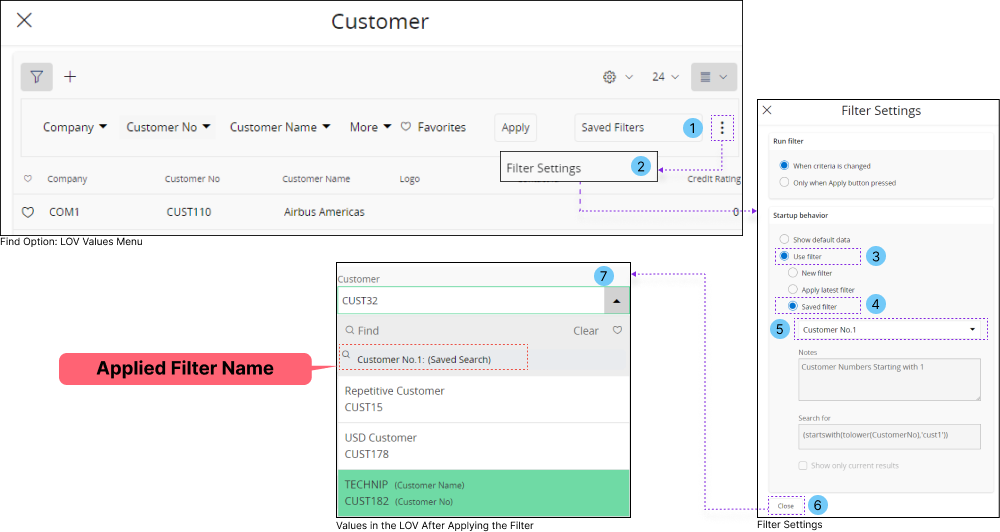Click the heart icon next to Clear
The image size is (1000, 532).
tap(617, 330)
